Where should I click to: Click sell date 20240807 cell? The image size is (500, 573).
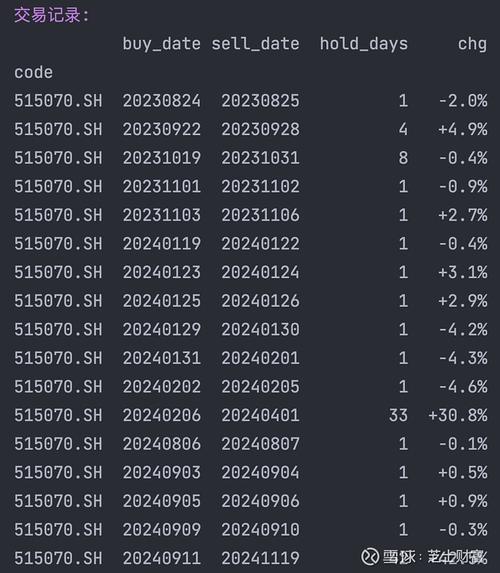click(x=260, y=444)
